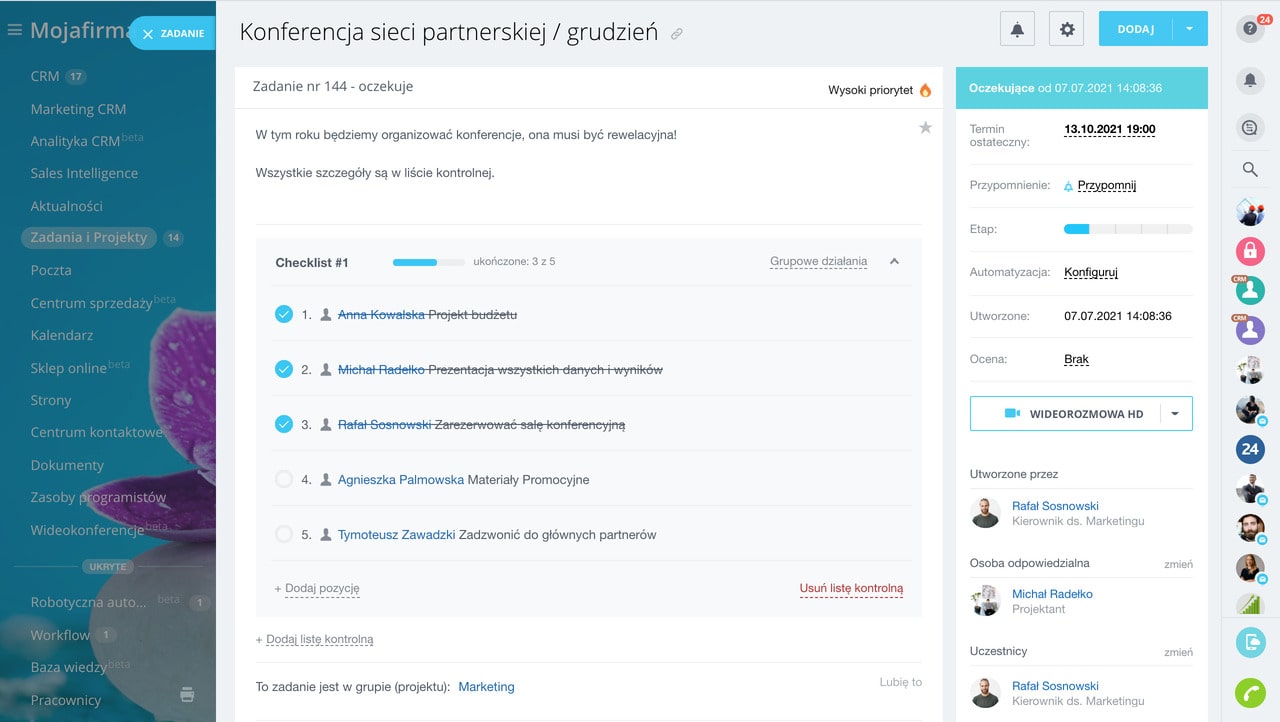The height and width of the screenshot is (722, 1280).
Task: Uncheck the 'Projekt budżetu' checklist item
Action: (x=284, y=314)
